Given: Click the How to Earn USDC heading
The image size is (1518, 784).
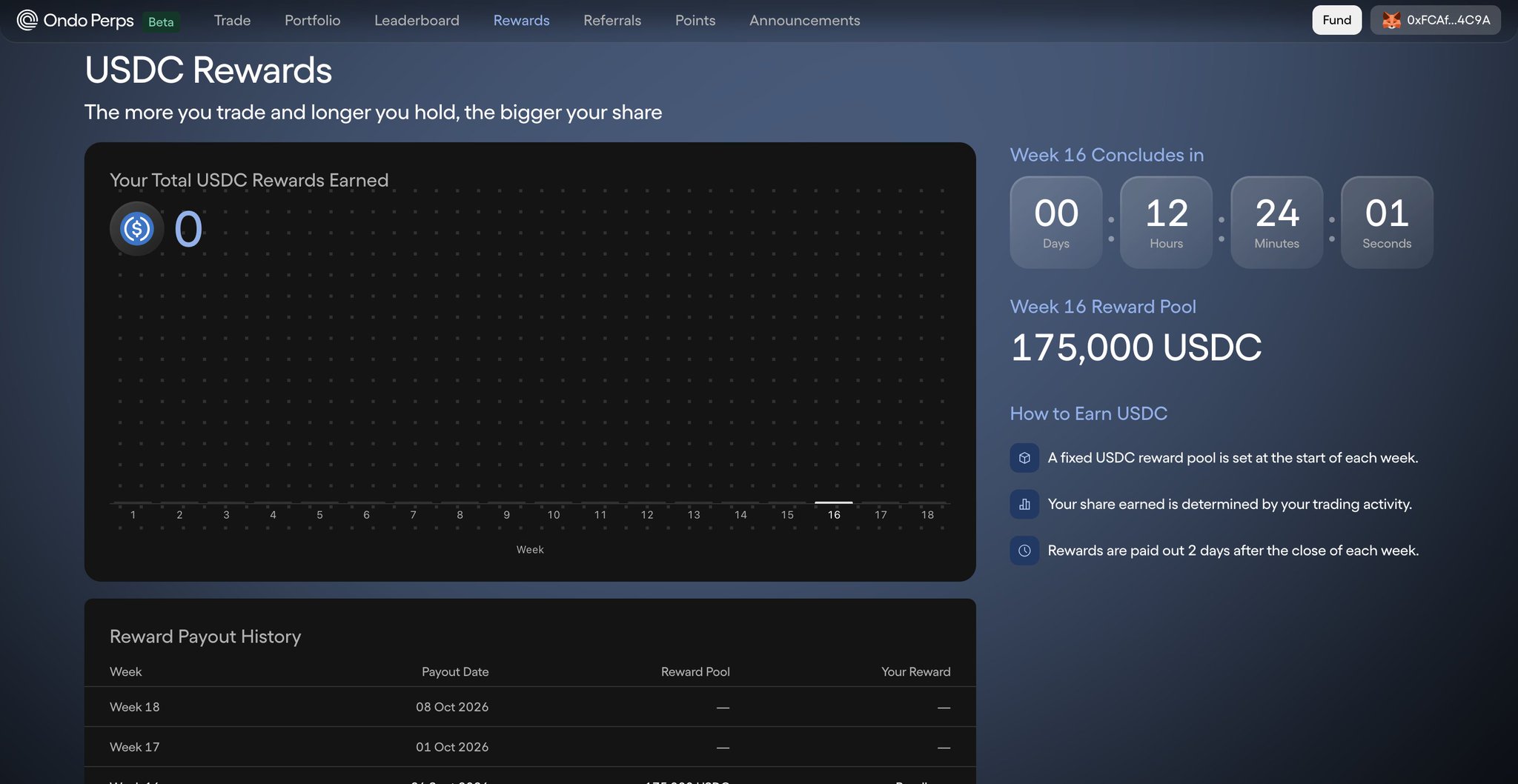Looking at the screenshot, I should tap(1089, 413).
